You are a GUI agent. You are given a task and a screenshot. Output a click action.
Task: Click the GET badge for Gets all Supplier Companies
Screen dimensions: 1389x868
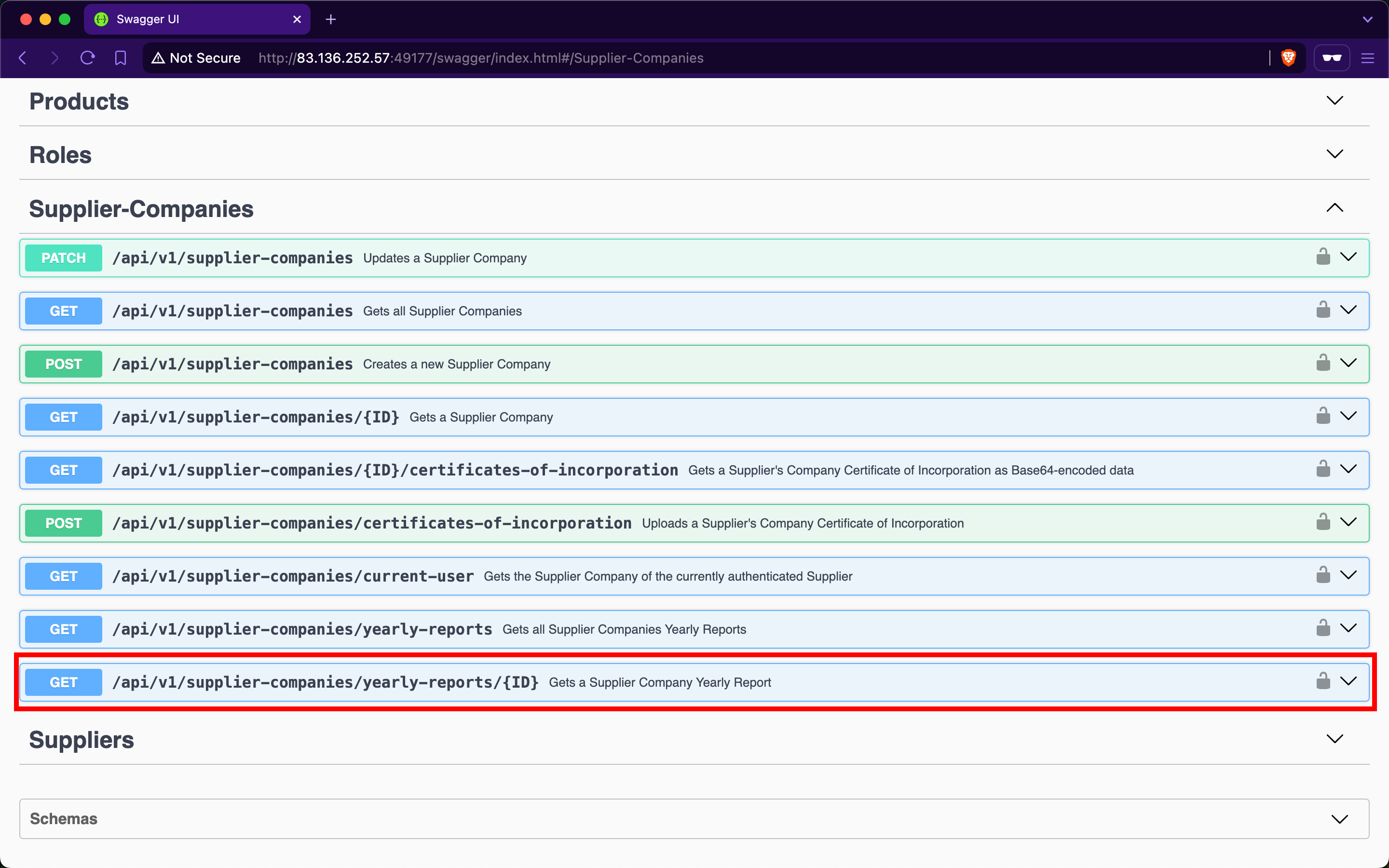tap(64, 311)
